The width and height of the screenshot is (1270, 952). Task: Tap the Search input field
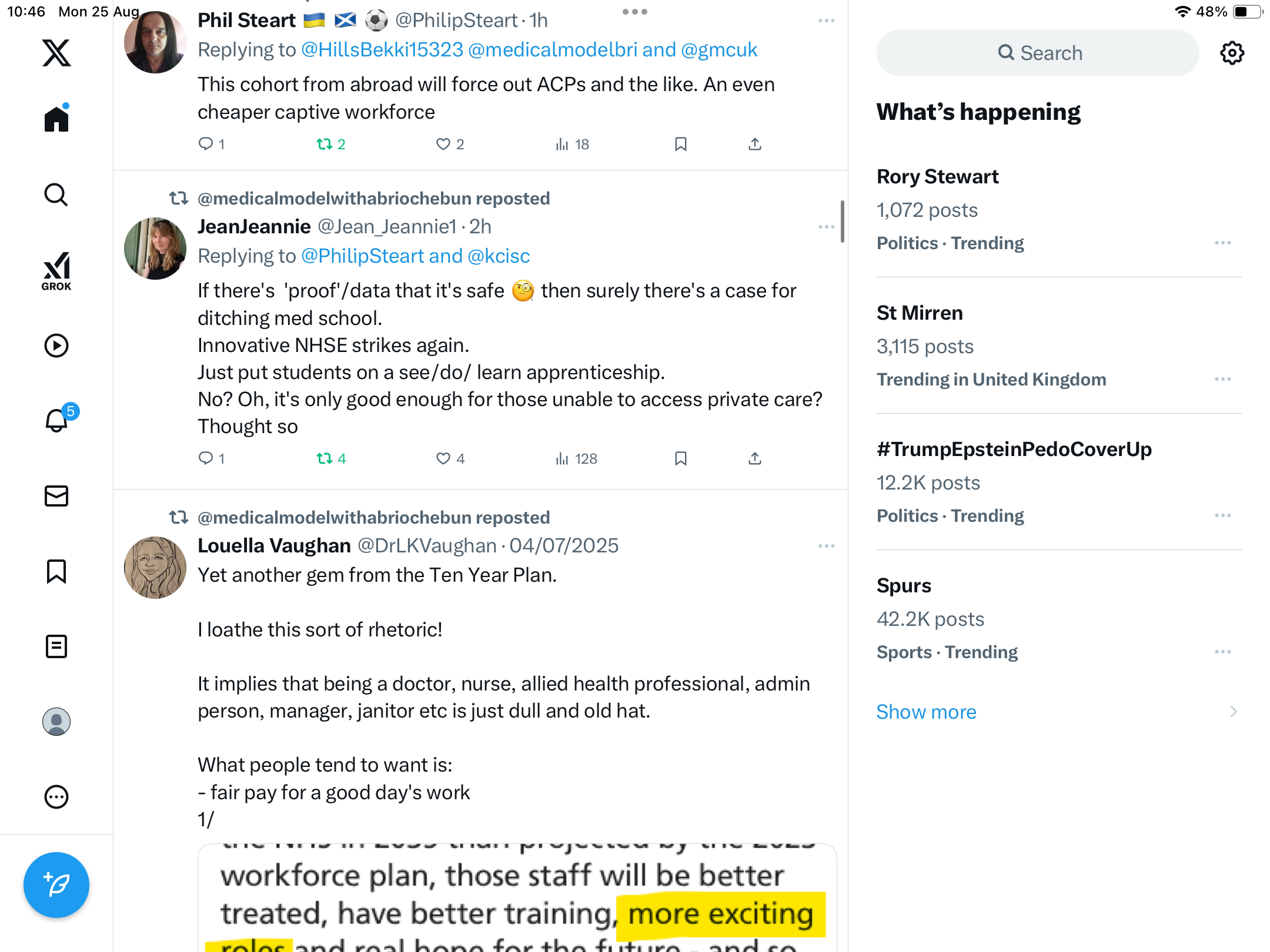1038,53
